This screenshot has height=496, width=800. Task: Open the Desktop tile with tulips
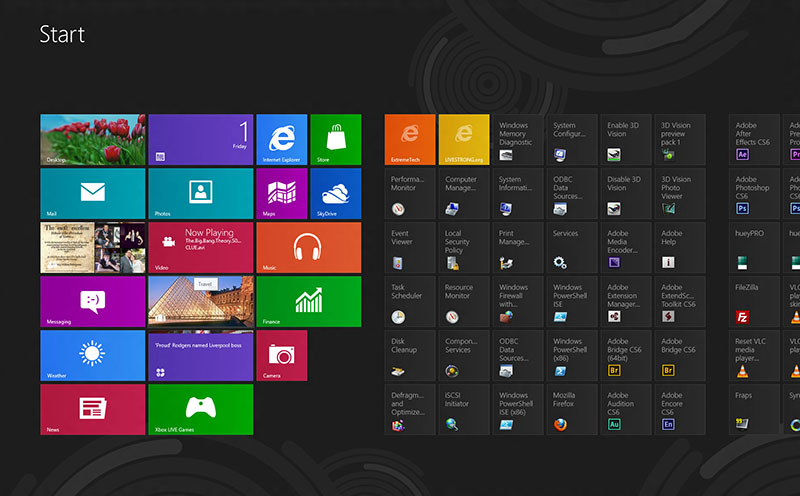93,139
